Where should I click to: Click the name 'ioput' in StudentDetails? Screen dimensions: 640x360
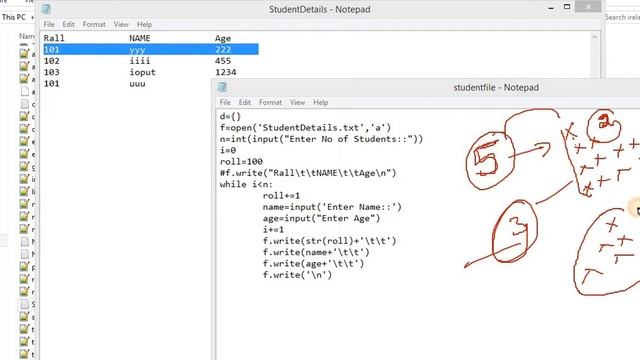pyautogui.click(x=142, y=72)
